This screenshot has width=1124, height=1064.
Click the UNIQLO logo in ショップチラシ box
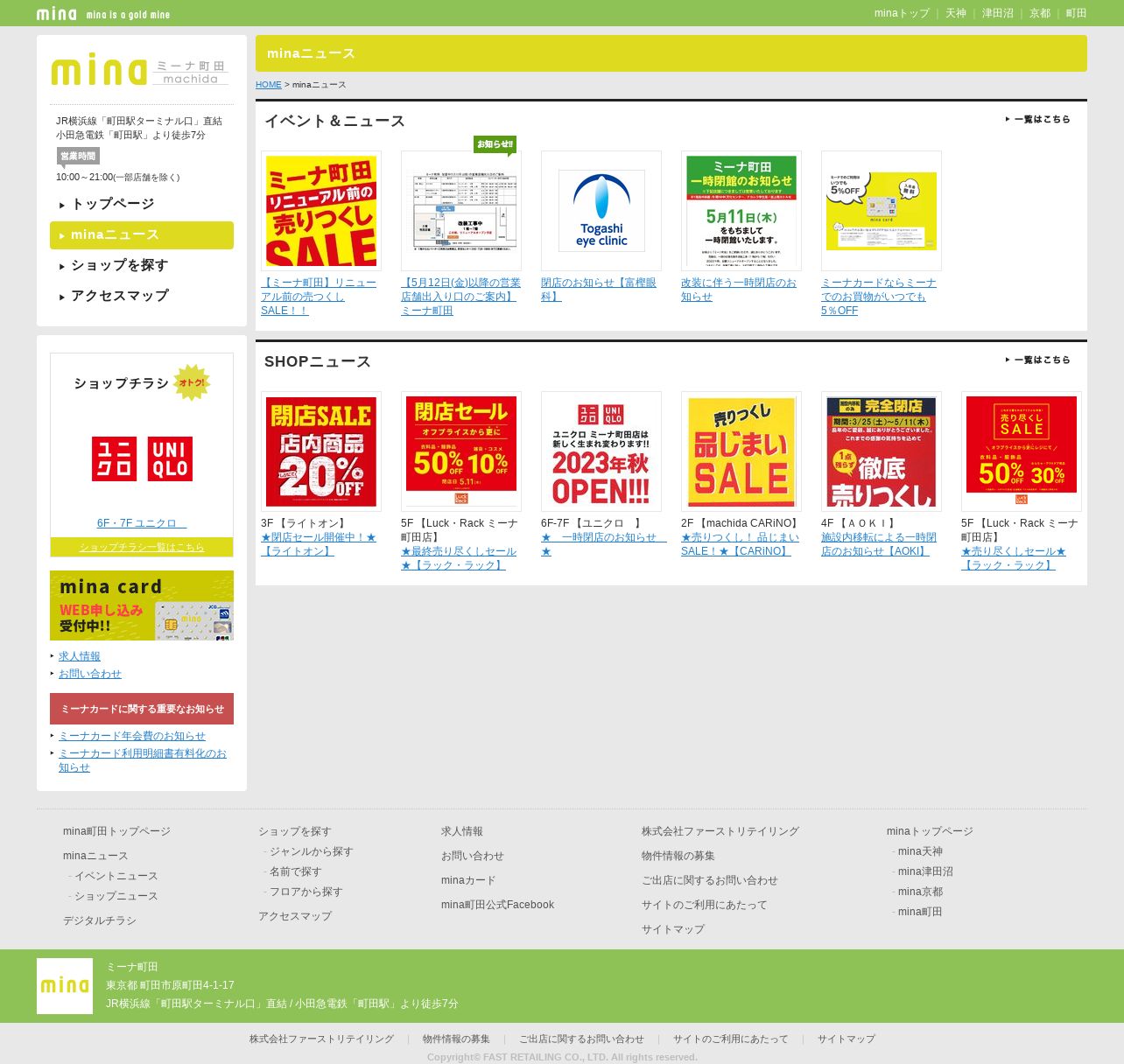coord(142,458)
